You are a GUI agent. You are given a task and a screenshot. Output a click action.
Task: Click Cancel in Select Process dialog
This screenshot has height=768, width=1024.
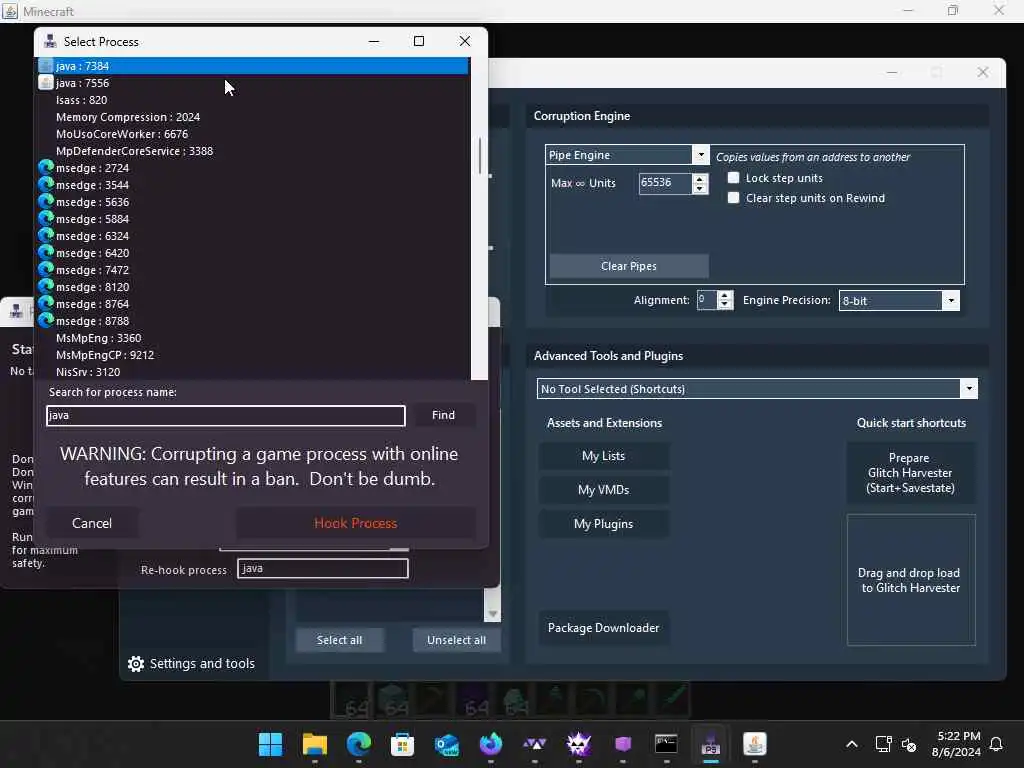coord(92,523)
